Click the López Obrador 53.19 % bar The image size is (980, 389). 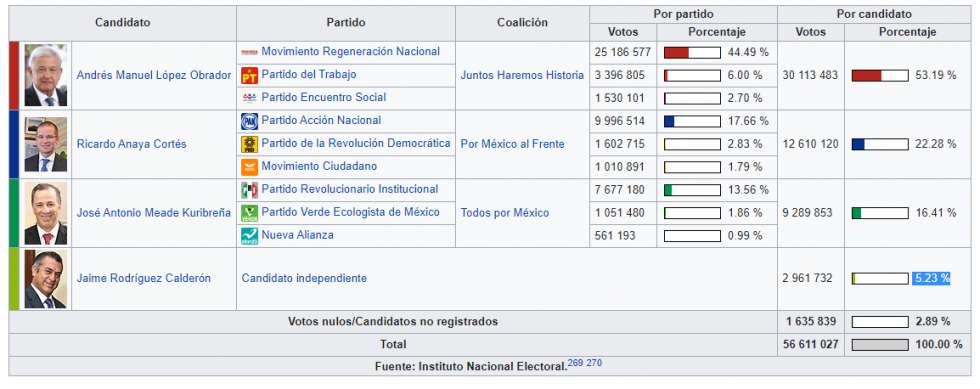(x=880, y=76)
